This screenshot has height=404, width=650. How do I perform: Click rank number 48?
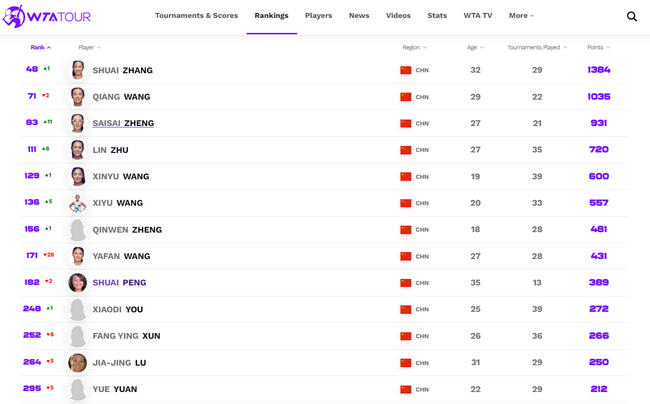click(x=32, y=69)
